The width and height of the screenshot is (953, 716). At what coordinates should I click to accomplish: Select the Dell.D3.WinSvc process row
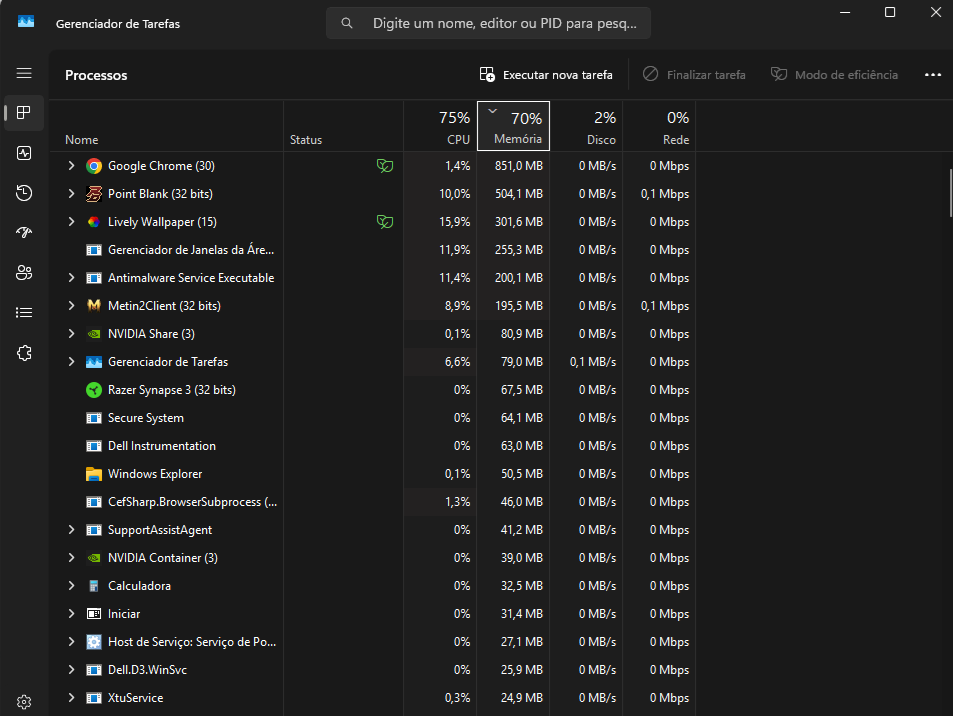coord(373,670)
